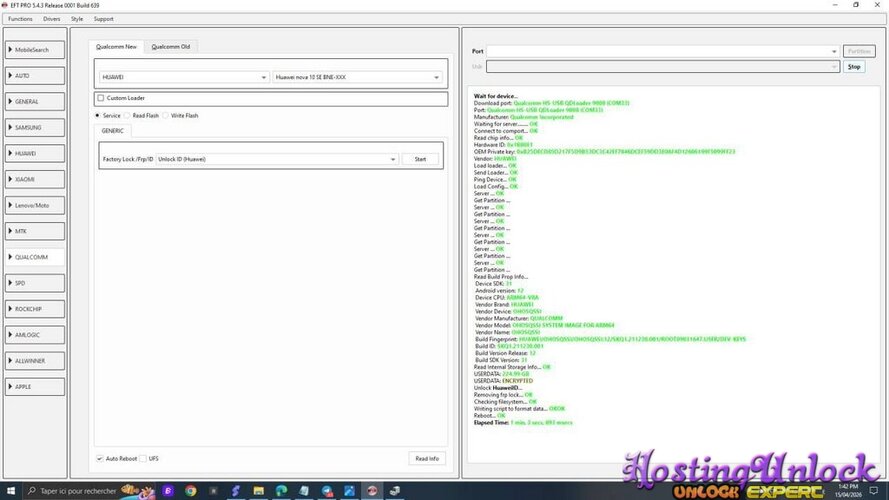The width and height of the screenshot is (889, 500).
Task: Click the 'Build Fingerprint' log line
Action: tap(611, 339)
